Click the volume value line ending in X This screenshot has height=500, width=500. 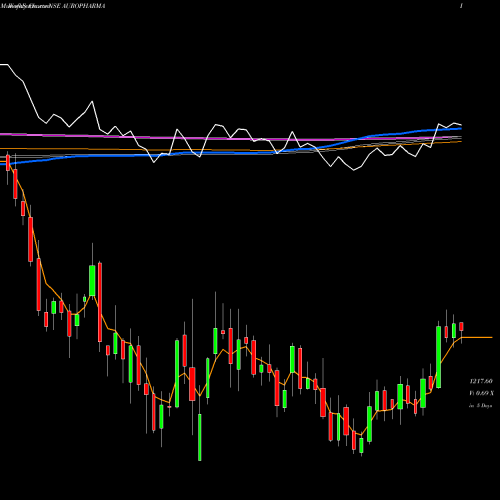point(481,393)
